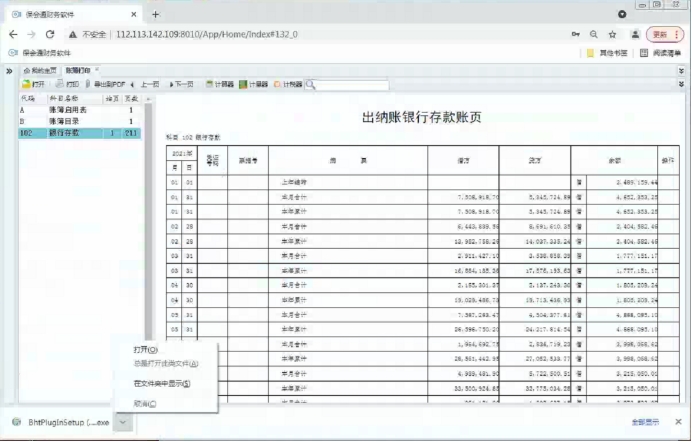Open the saved passwords key icon
The height and width of the screenshot is (442, 692).
click(x=574, y=34)
